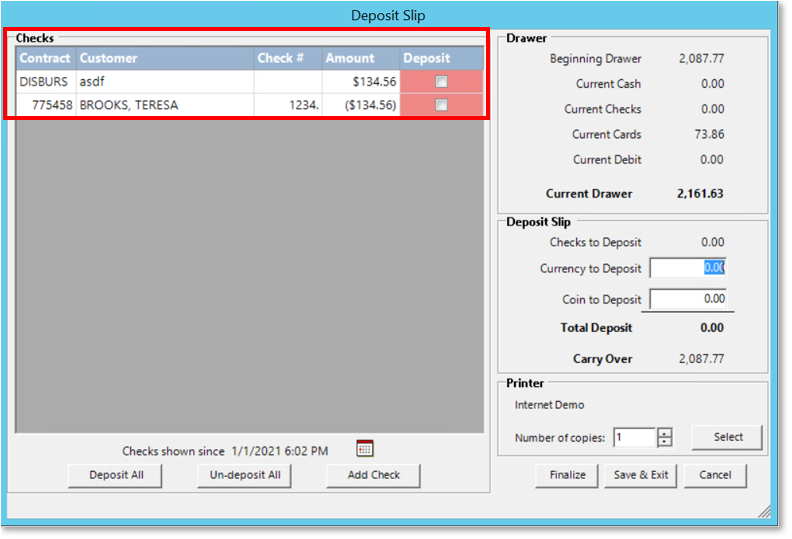
Task: Tick Deposit checkbox for BROOKS, TERESA
Action: click(x=441, y=105)
